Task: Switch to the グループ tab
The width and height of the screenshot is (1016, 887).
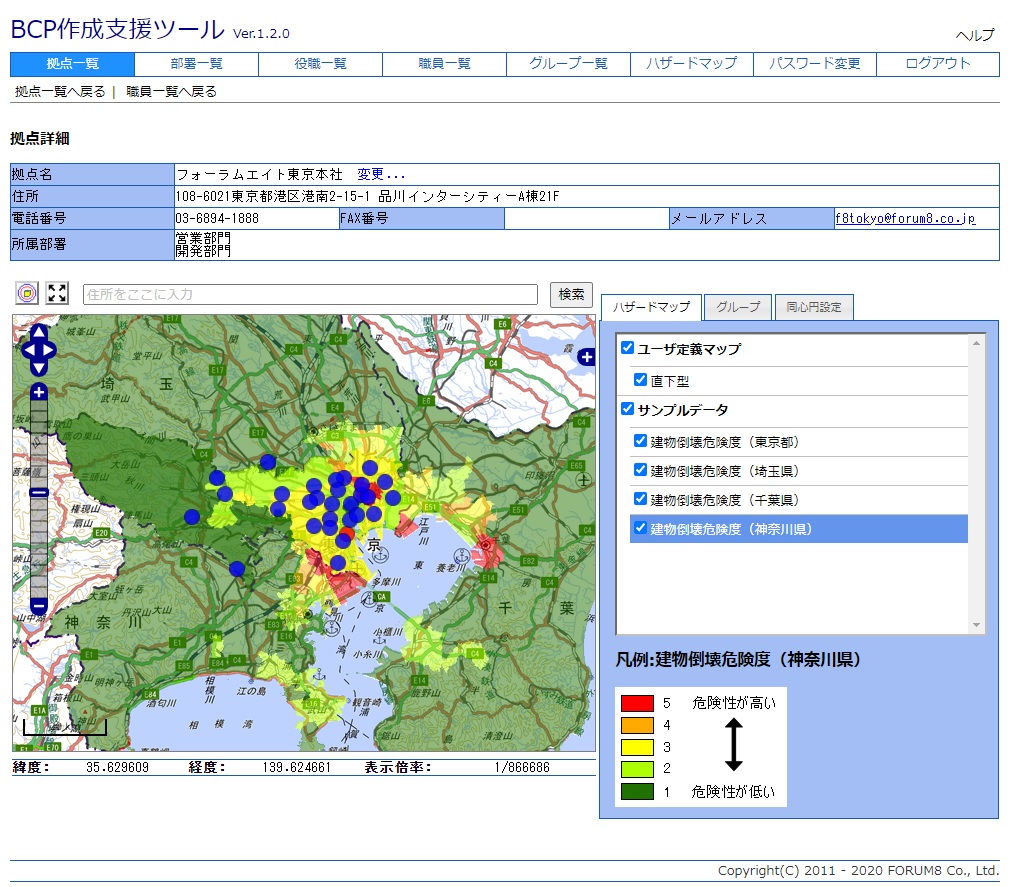Action: click(x=737, y=307)
